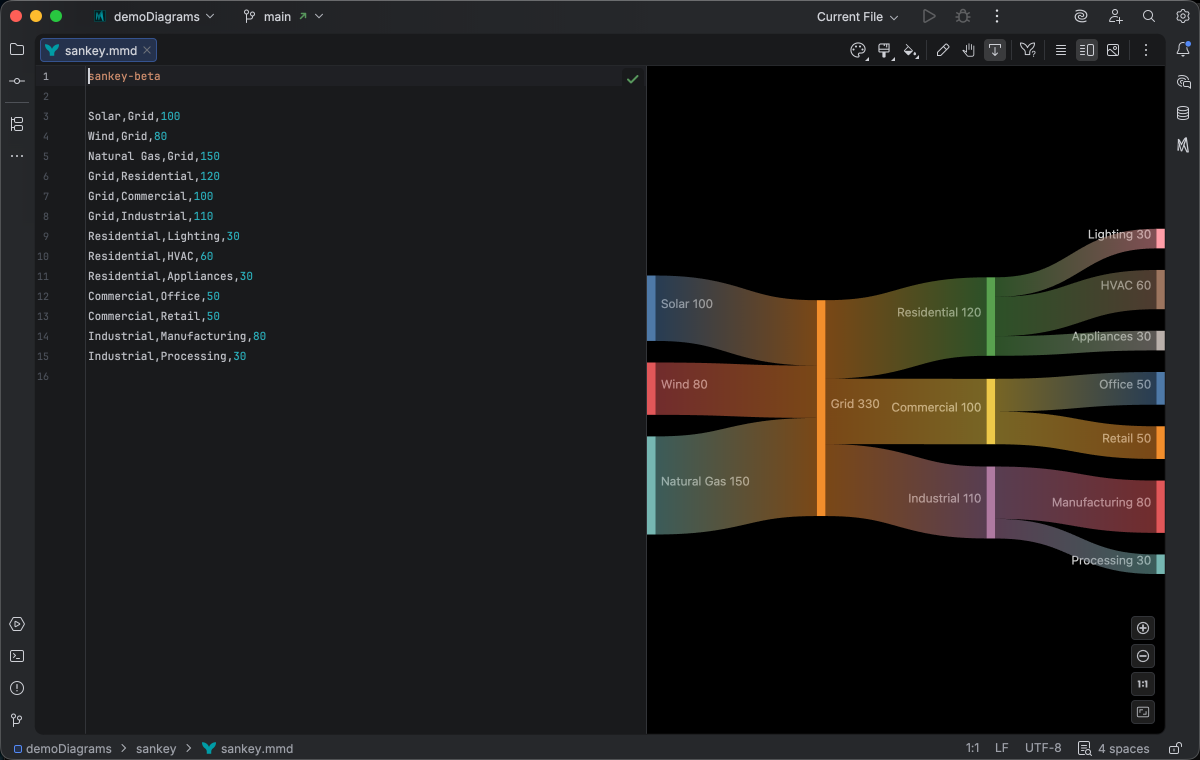Screen dimensions: 1200x760
Task: Open the Project folder tool window
Action: [x=17, y=49]
